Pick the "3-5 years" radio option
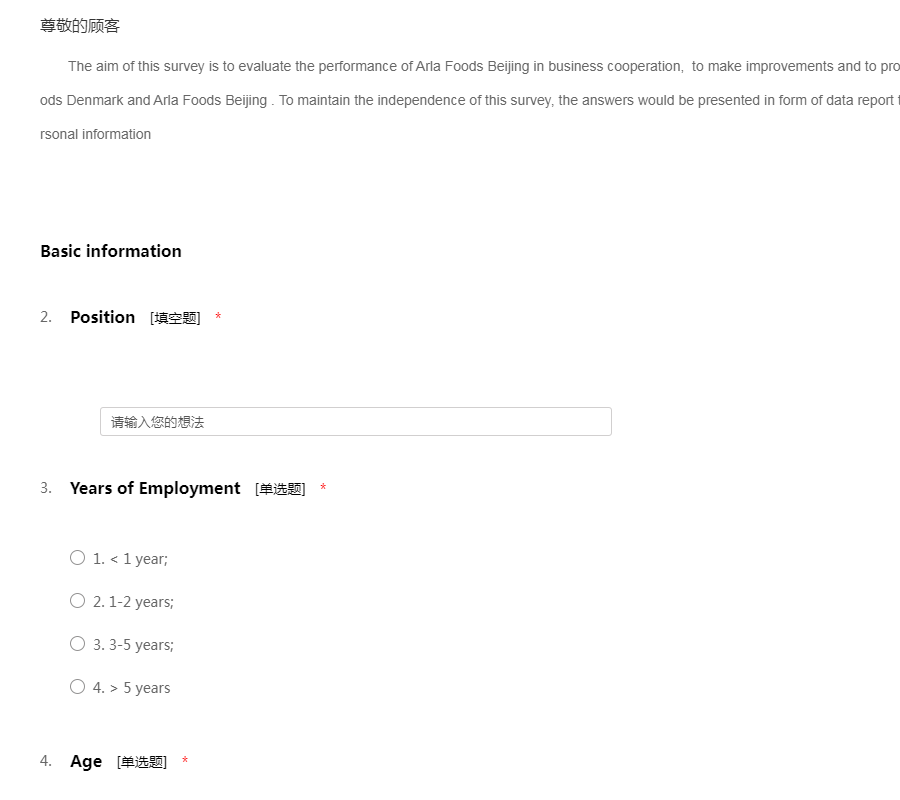Viewport: 900px width, 800px height. pos(78,644)
